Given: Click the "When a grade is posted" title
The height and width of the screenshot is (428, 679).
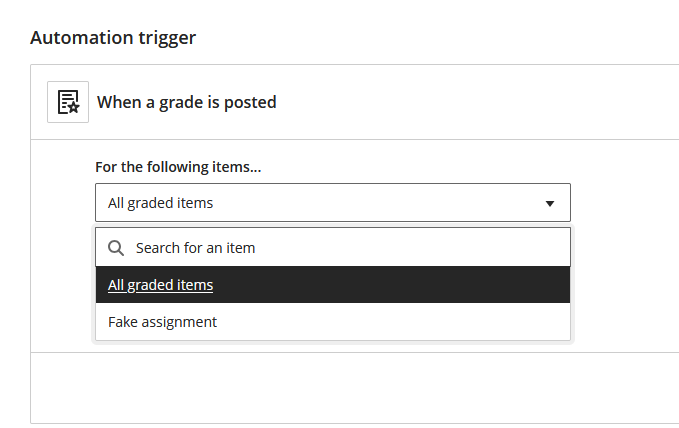Looking at the screenshot, I should coord(186,102).
